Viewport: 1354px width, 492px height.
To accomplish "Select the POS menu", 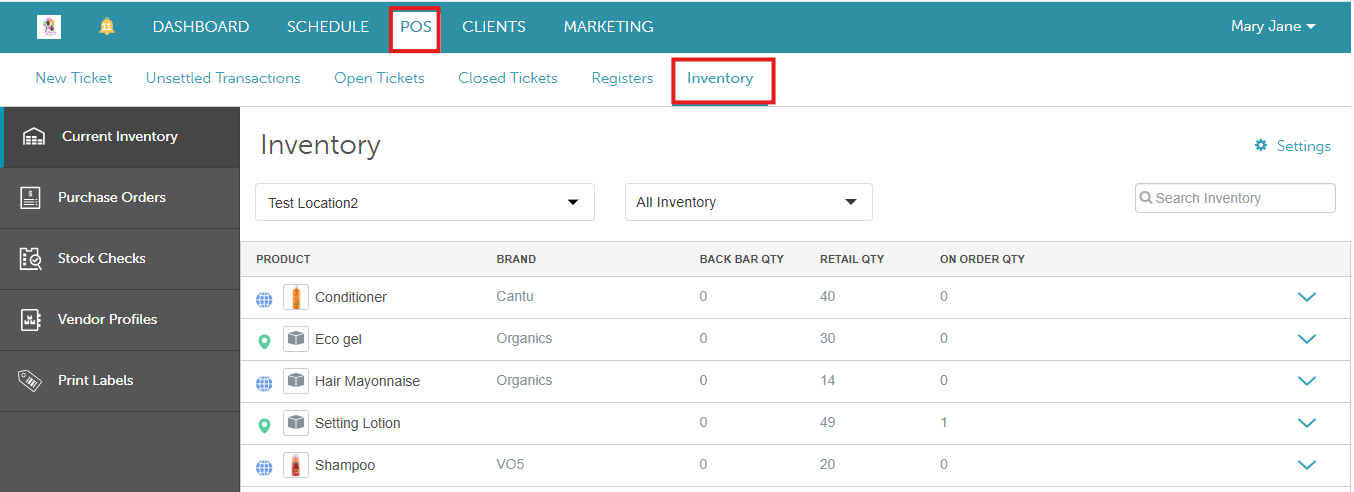I will point(416,27).
